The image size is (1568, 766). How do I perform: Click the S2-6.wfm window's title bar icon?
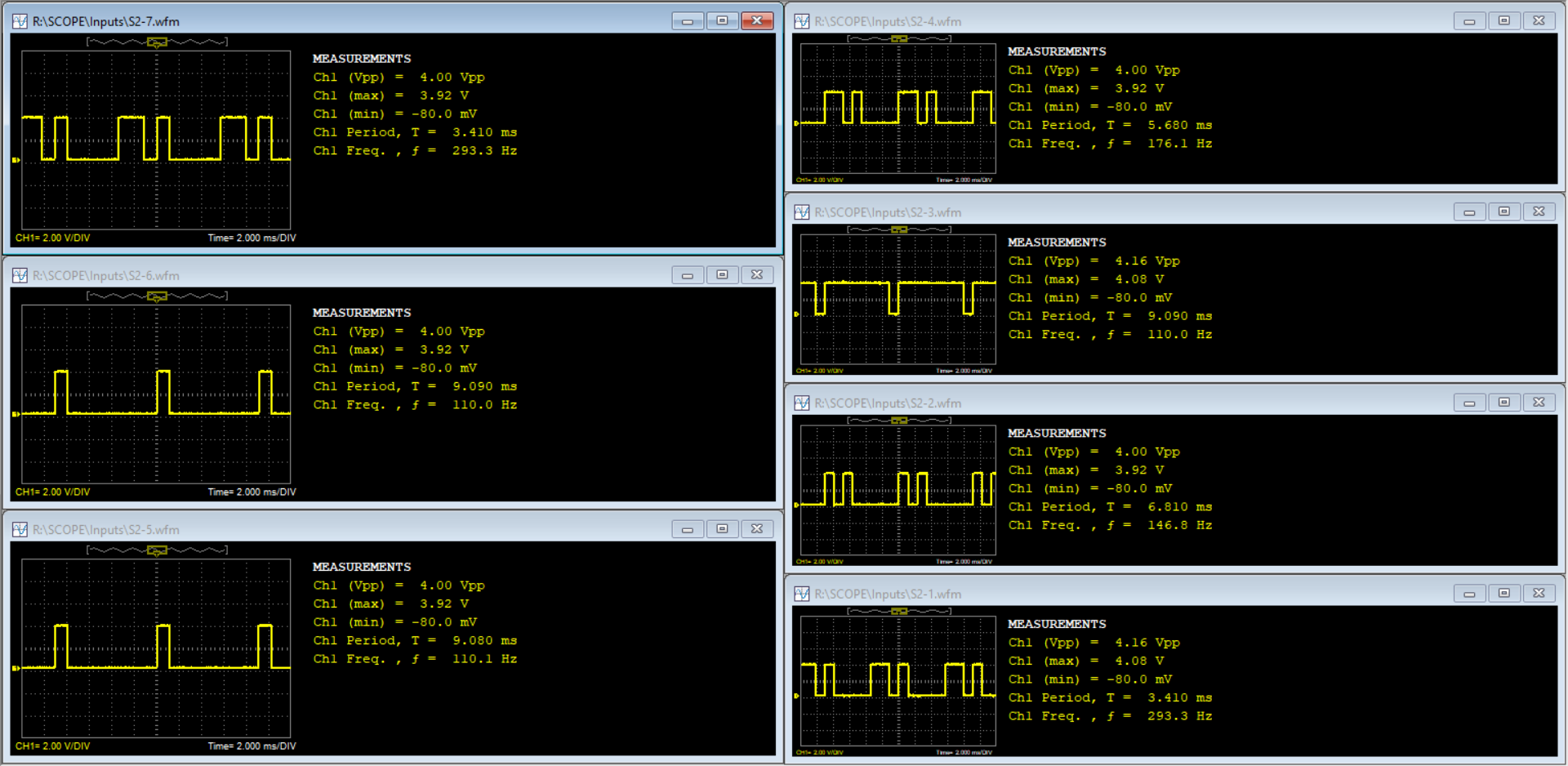coord(20,275)
